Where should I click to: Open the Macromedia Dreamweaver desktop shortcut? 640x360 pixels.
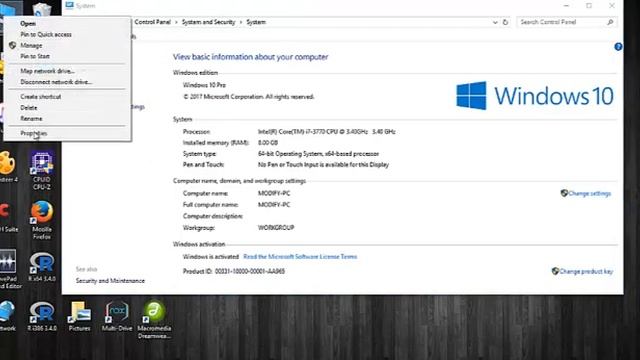pos(154,320)
